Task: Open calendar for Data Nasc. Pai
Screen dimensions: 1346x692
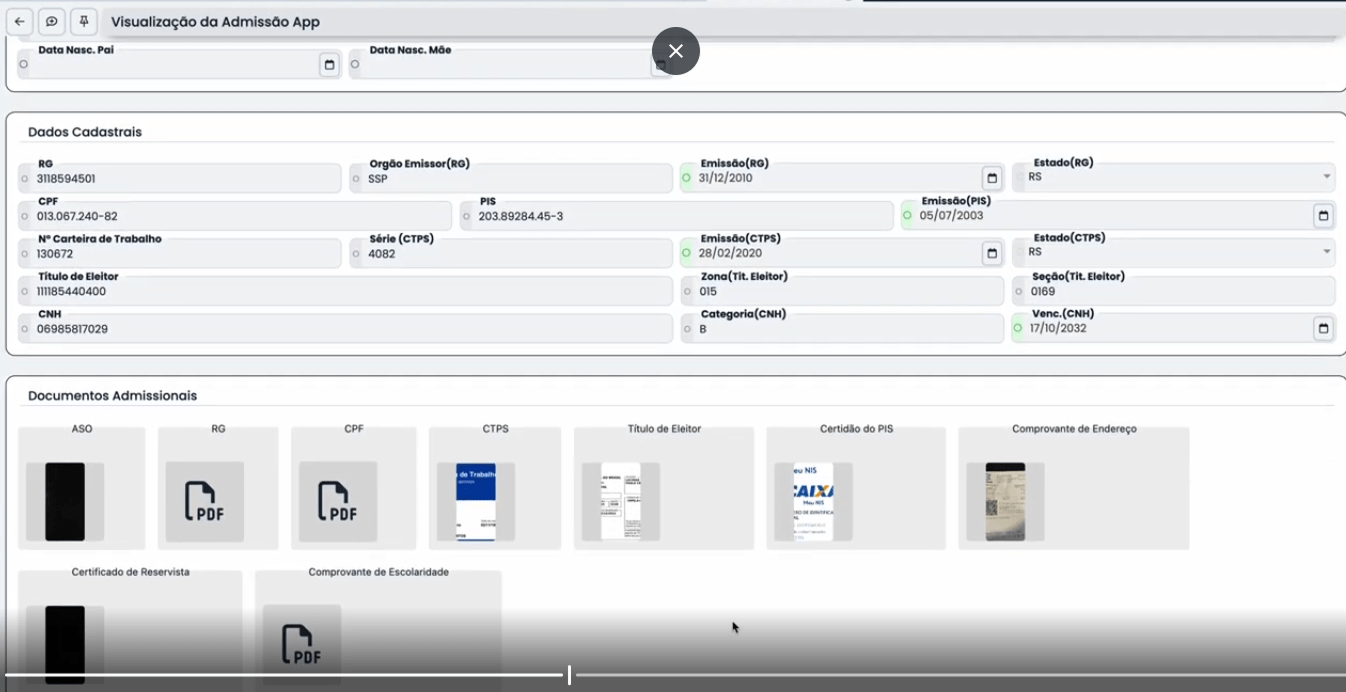Action: click(329, 65)
